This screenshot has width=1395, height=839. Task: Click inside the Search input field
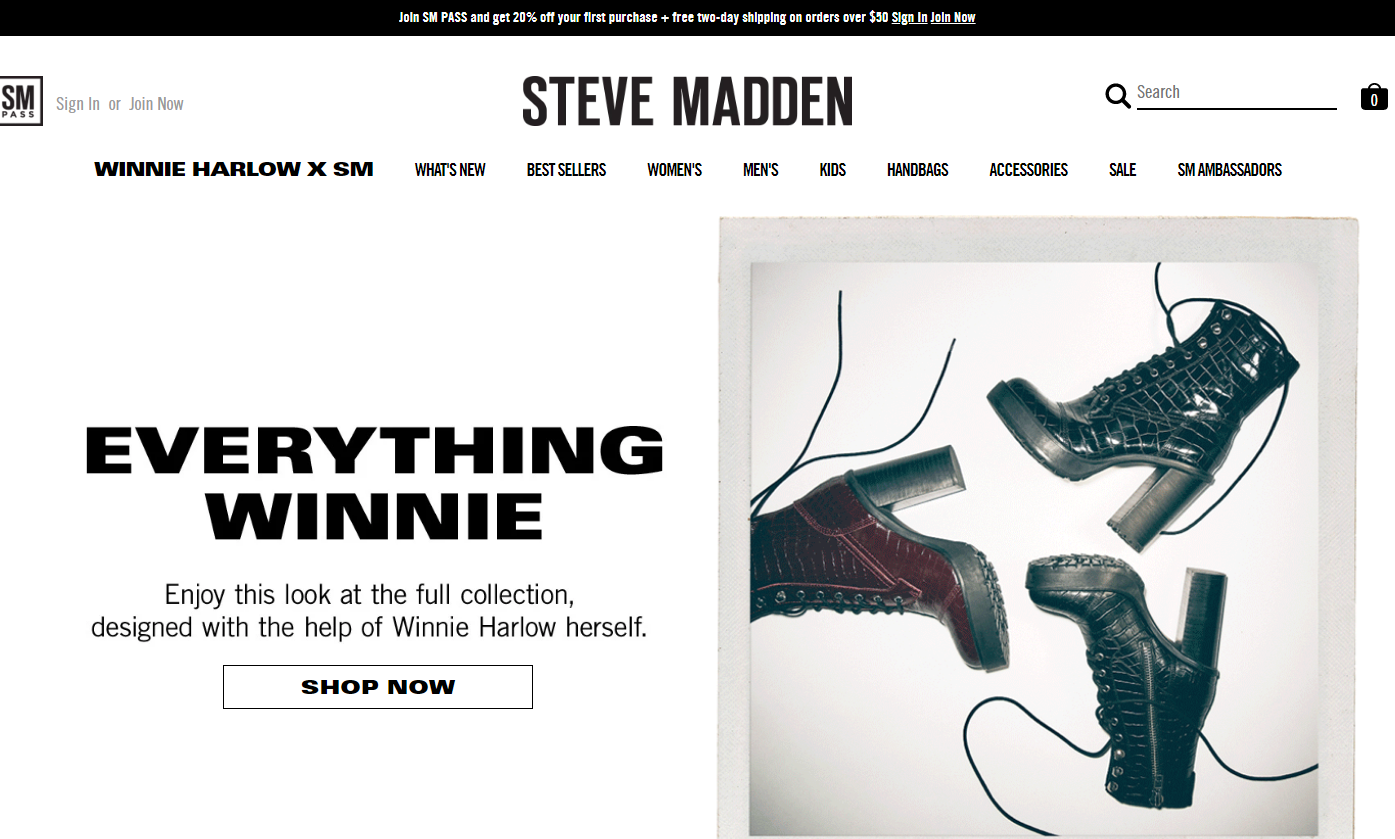[1236, 93]
